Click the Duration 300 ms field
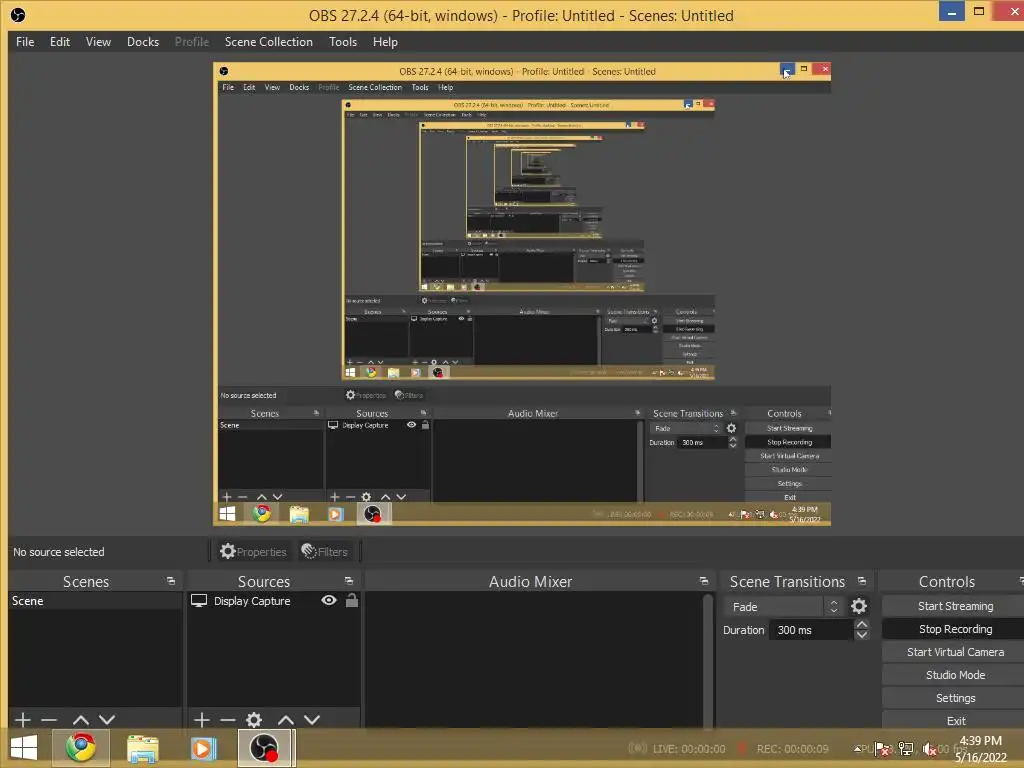This screenshot has width=1024, height=768. 811,630
